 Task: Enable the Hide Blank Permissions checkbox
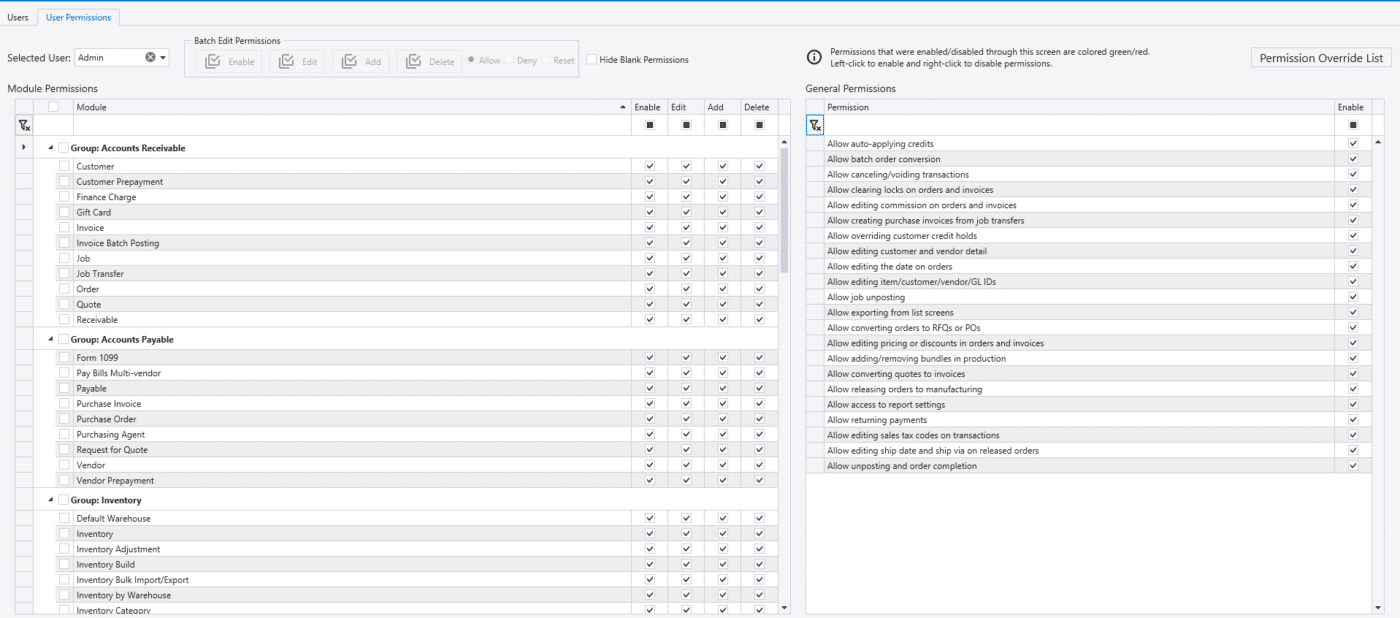coord(591,59)
